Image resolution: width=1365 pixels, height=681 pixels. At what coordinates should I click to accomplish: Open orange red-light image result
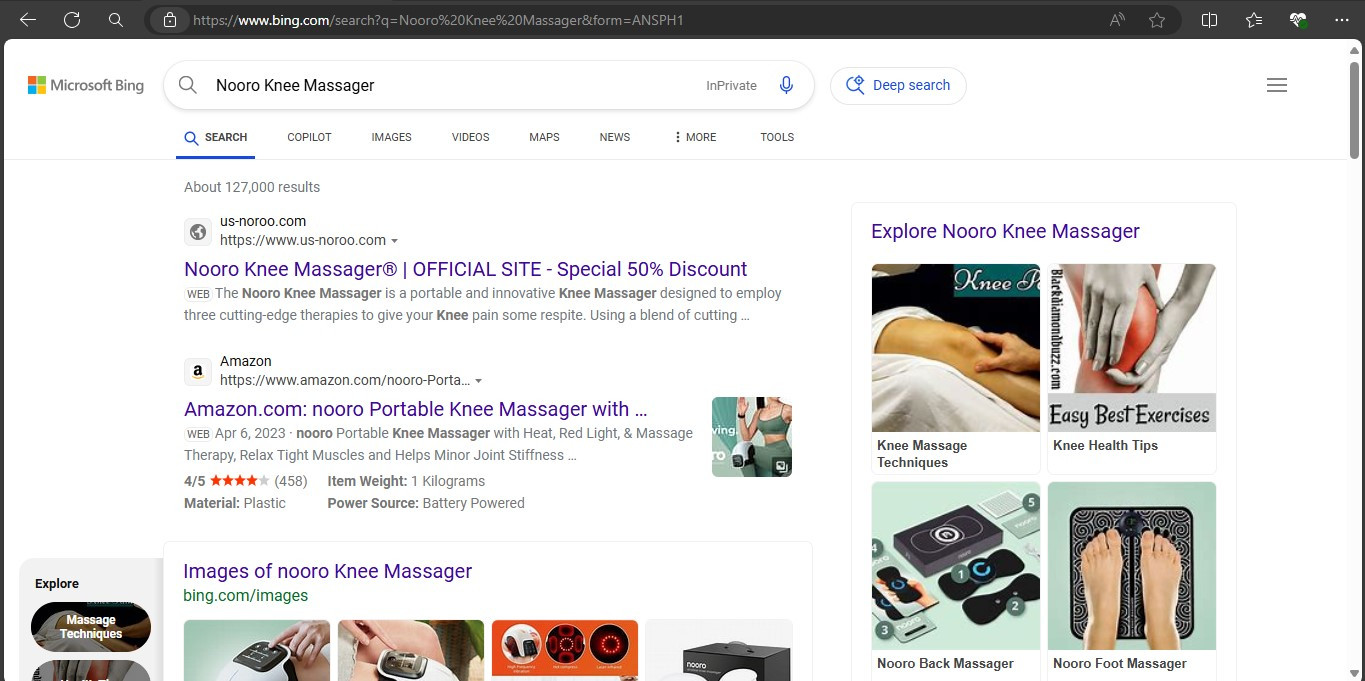pos(565,650)
